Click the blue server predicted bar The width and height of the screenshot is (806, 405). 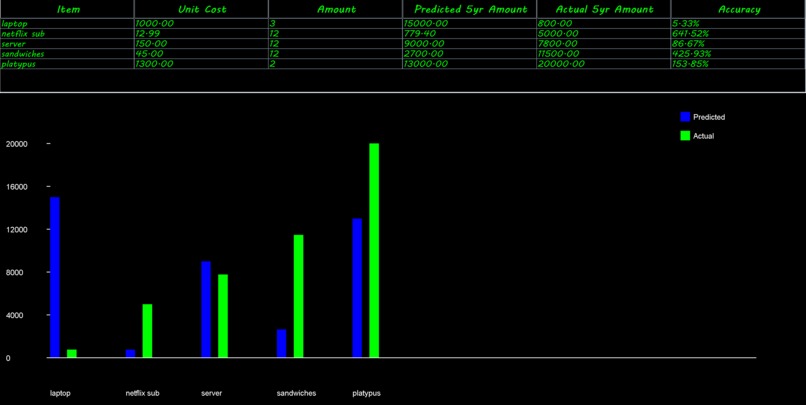[206, 309]
